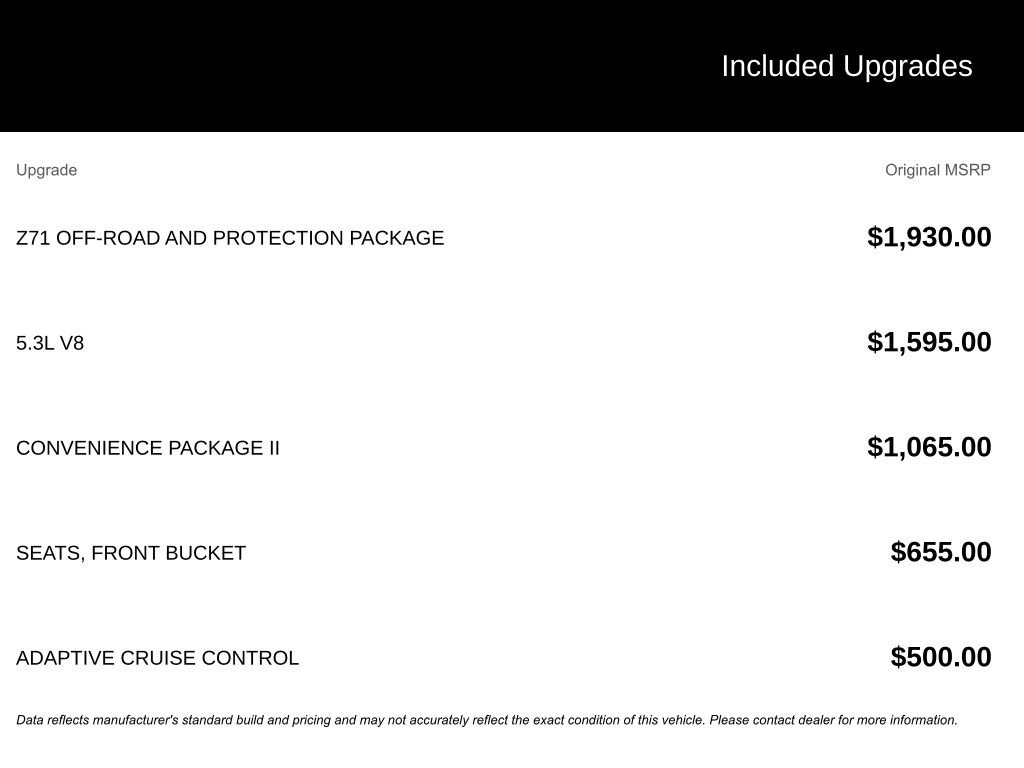1024x768 pixels.
Task: Click the $1,930.00 price
Action: coord(929,237)
